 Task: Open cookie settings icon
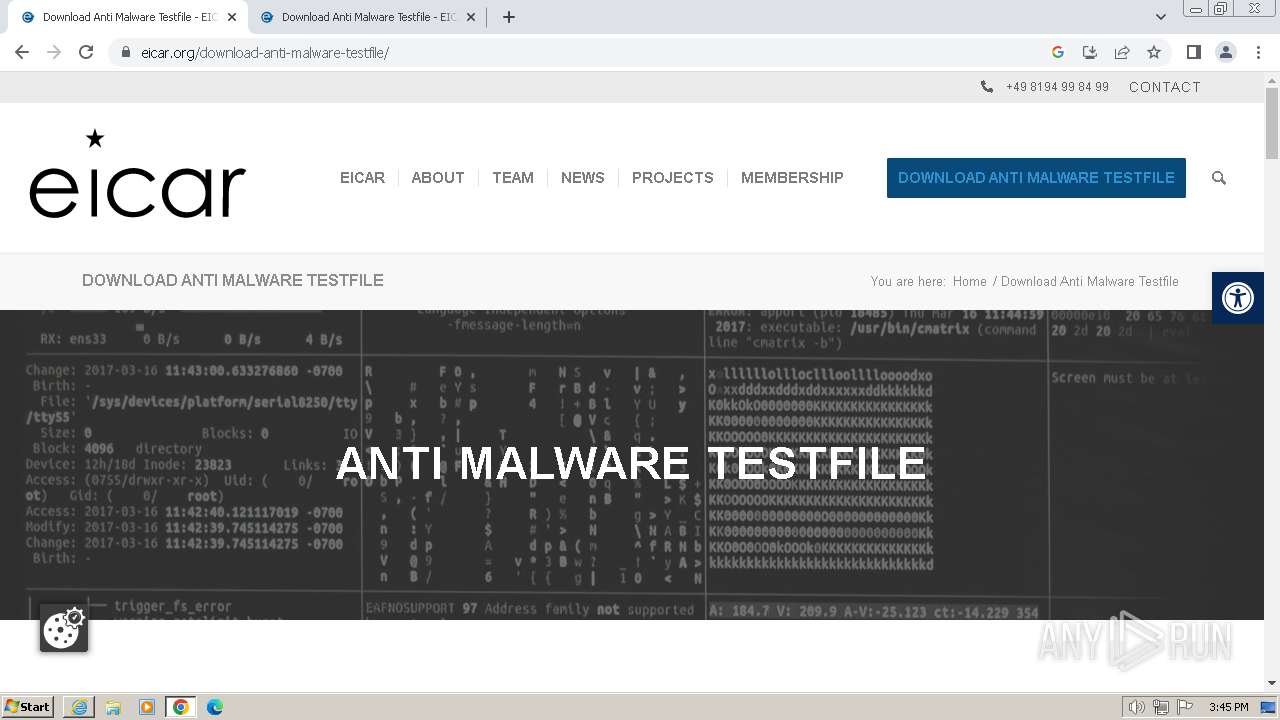point(64,629)
